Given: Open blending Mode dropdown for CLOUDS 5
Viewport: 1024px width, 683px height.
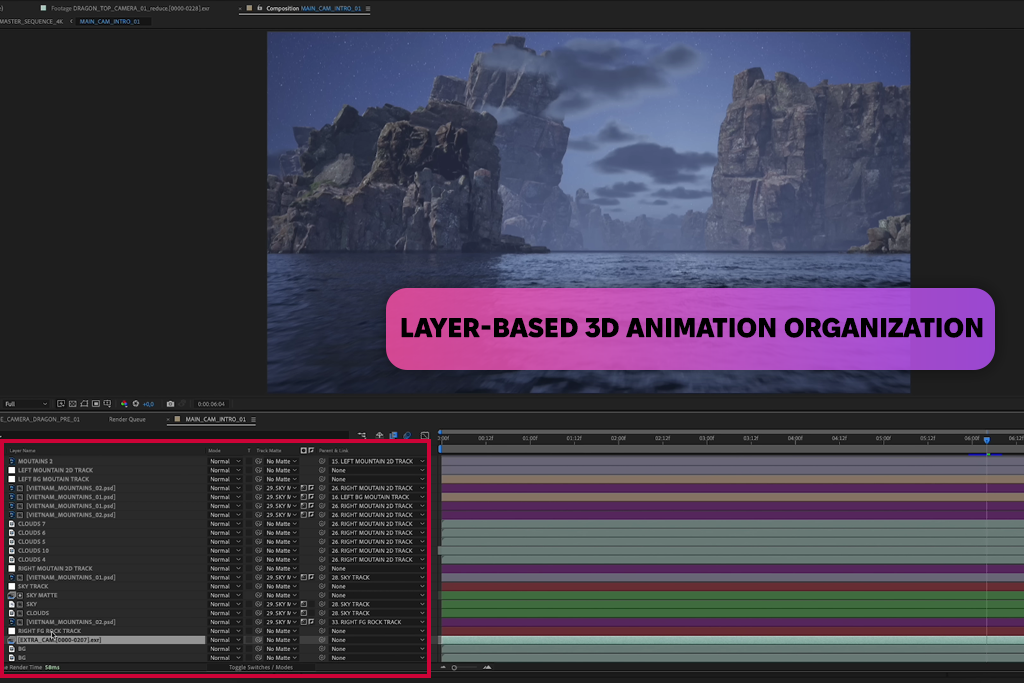Looking at the screenshot, I should [x=225, y=541].
